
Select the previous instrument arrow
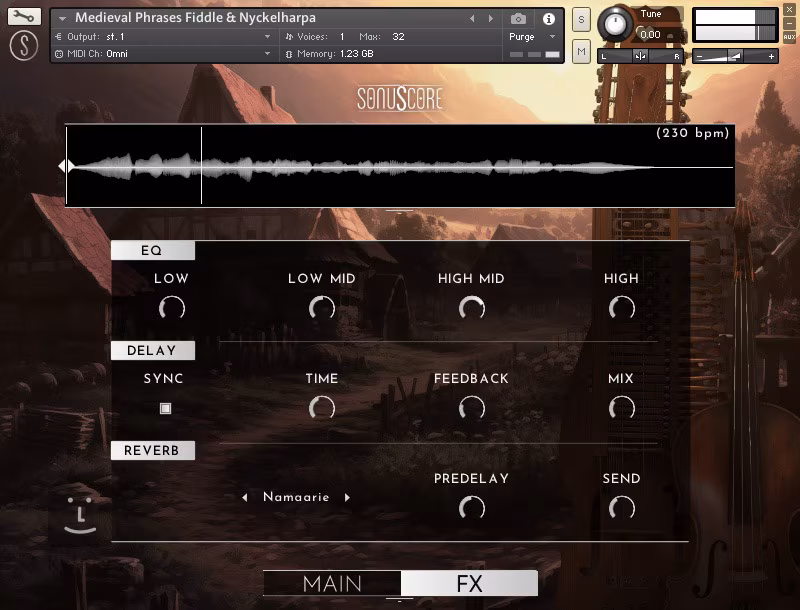click(473, 18)
